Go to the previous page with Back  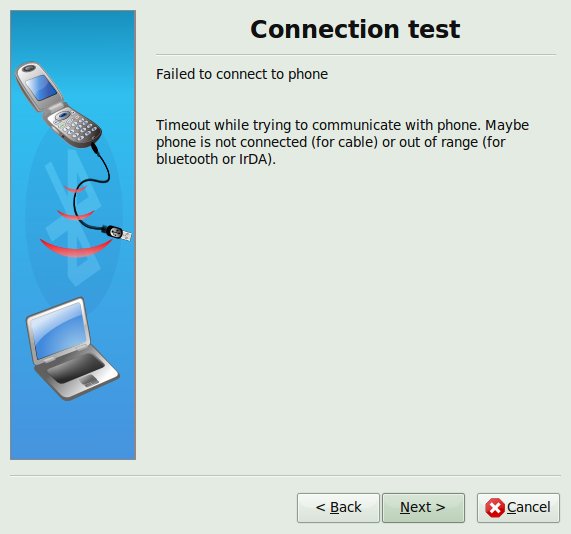tap(338, 508)
